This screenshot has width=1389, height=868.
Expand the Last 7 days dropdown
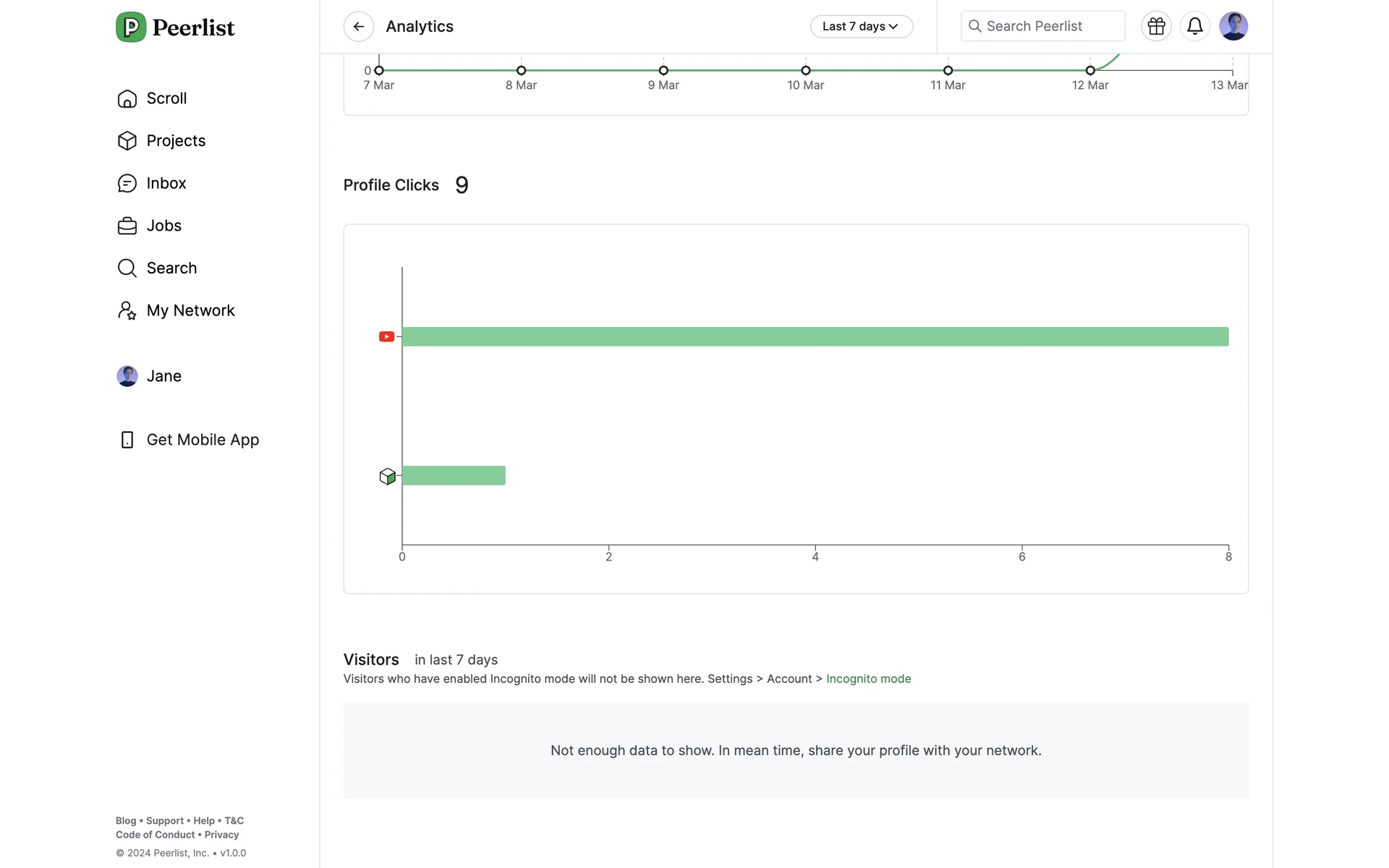(861, 27)
